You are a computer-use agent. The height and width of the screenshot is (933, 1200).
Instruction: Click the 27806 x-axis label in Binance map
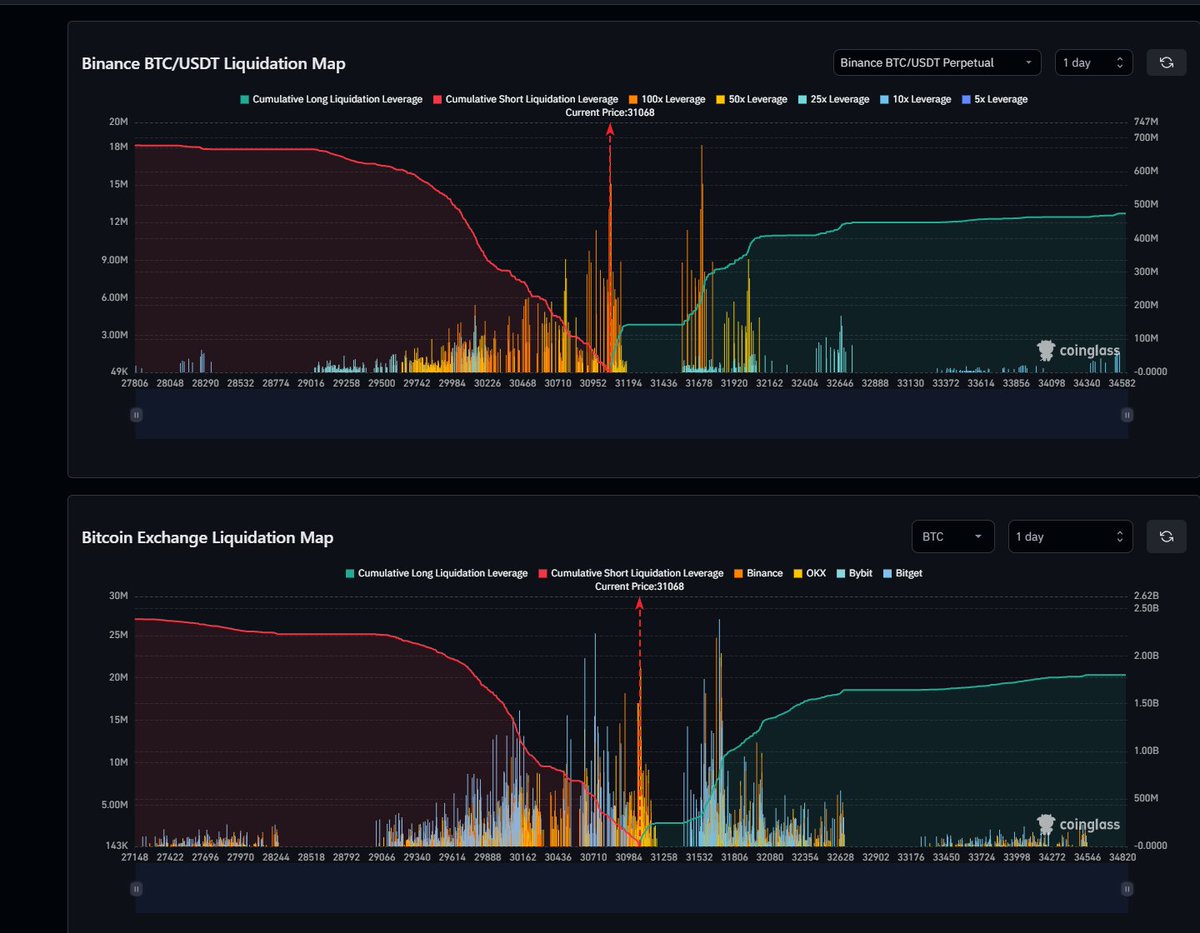[135, 383]
